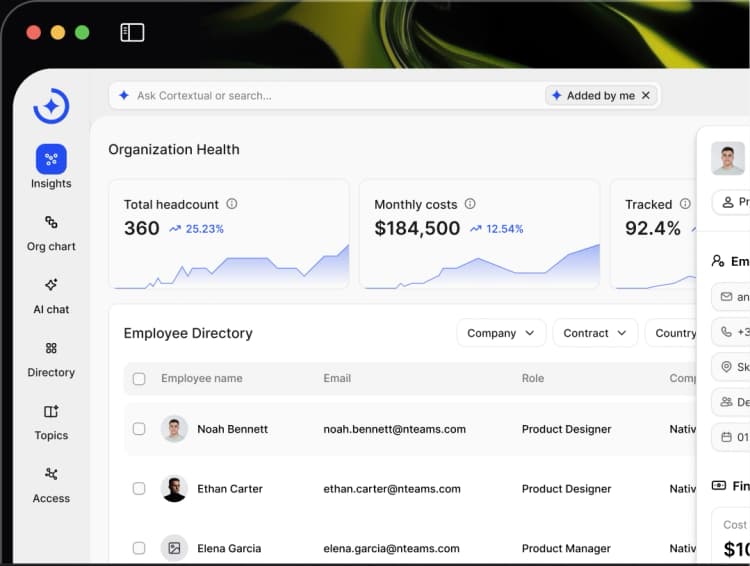Show info for Total headcount

232,204
